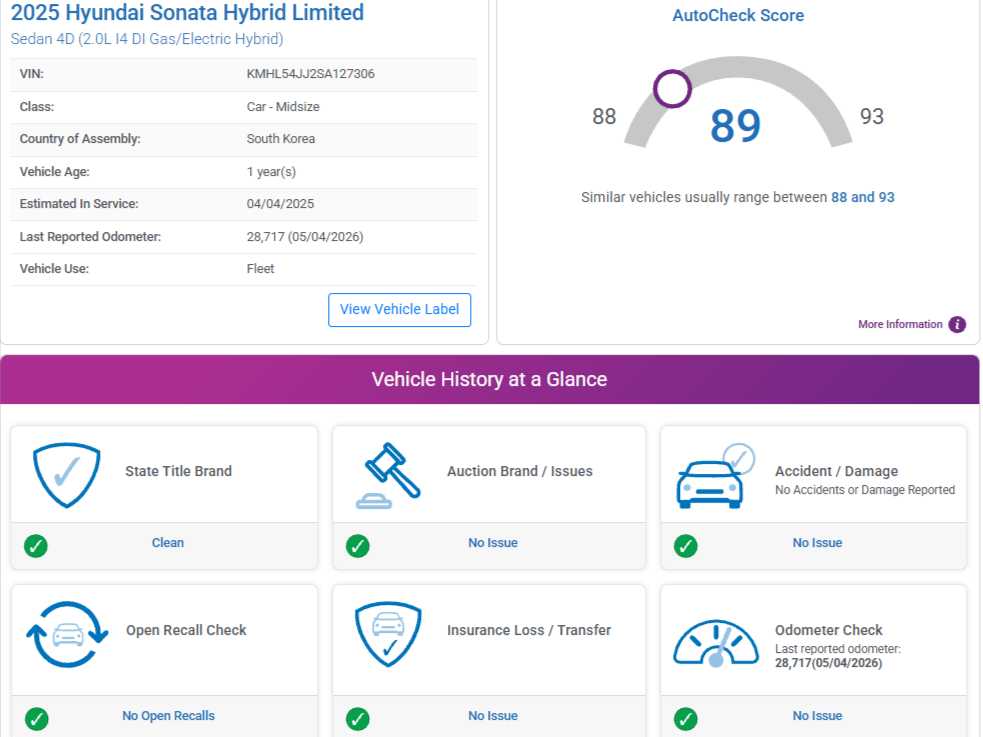Click the State Title Brand shield icon
Image resolution: width=983 pixels, height=737 pixels.
[x=66, y=474]
